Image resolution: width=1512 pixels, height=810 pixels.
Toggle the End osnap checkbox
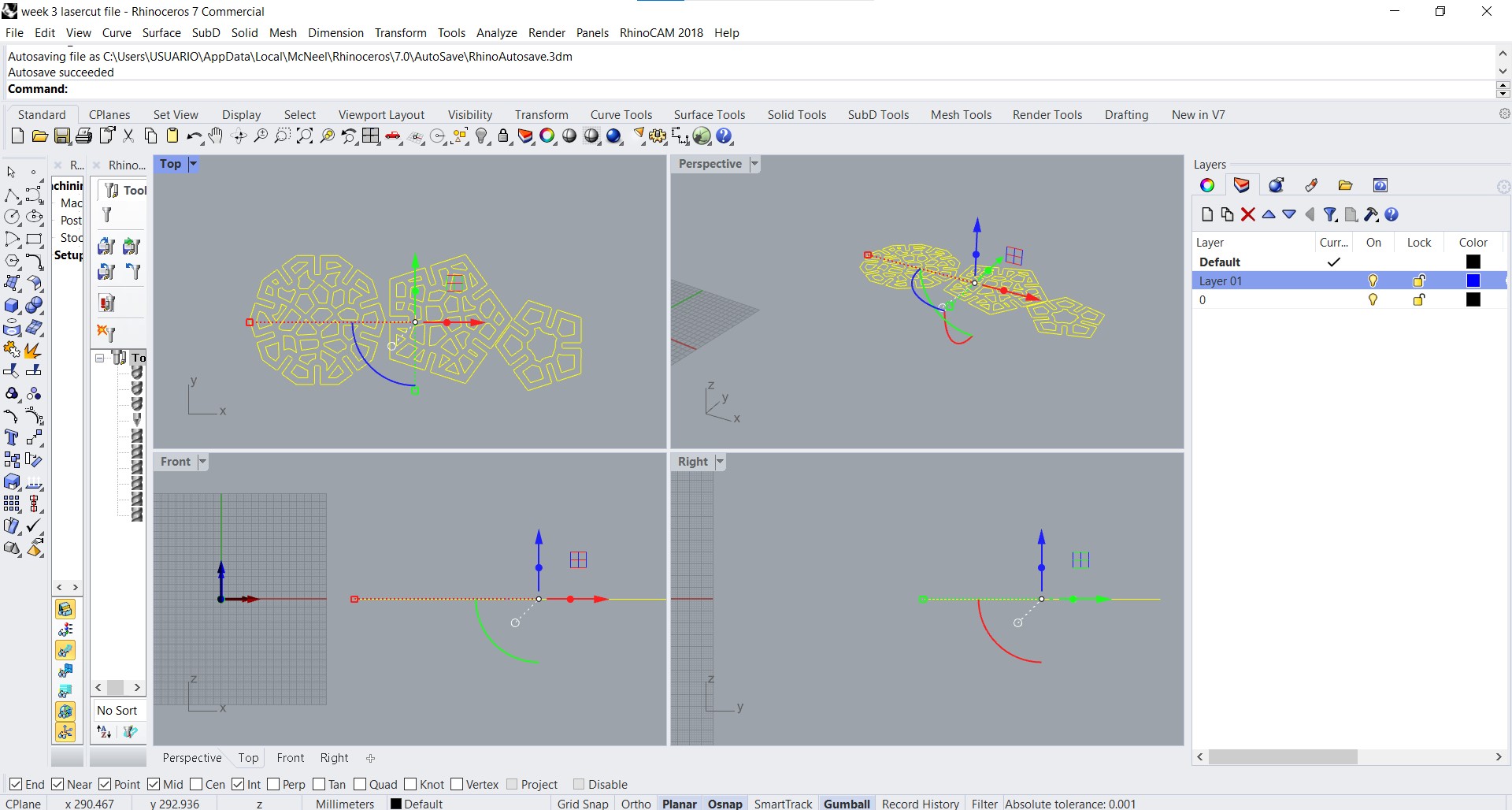coord(16,784)
